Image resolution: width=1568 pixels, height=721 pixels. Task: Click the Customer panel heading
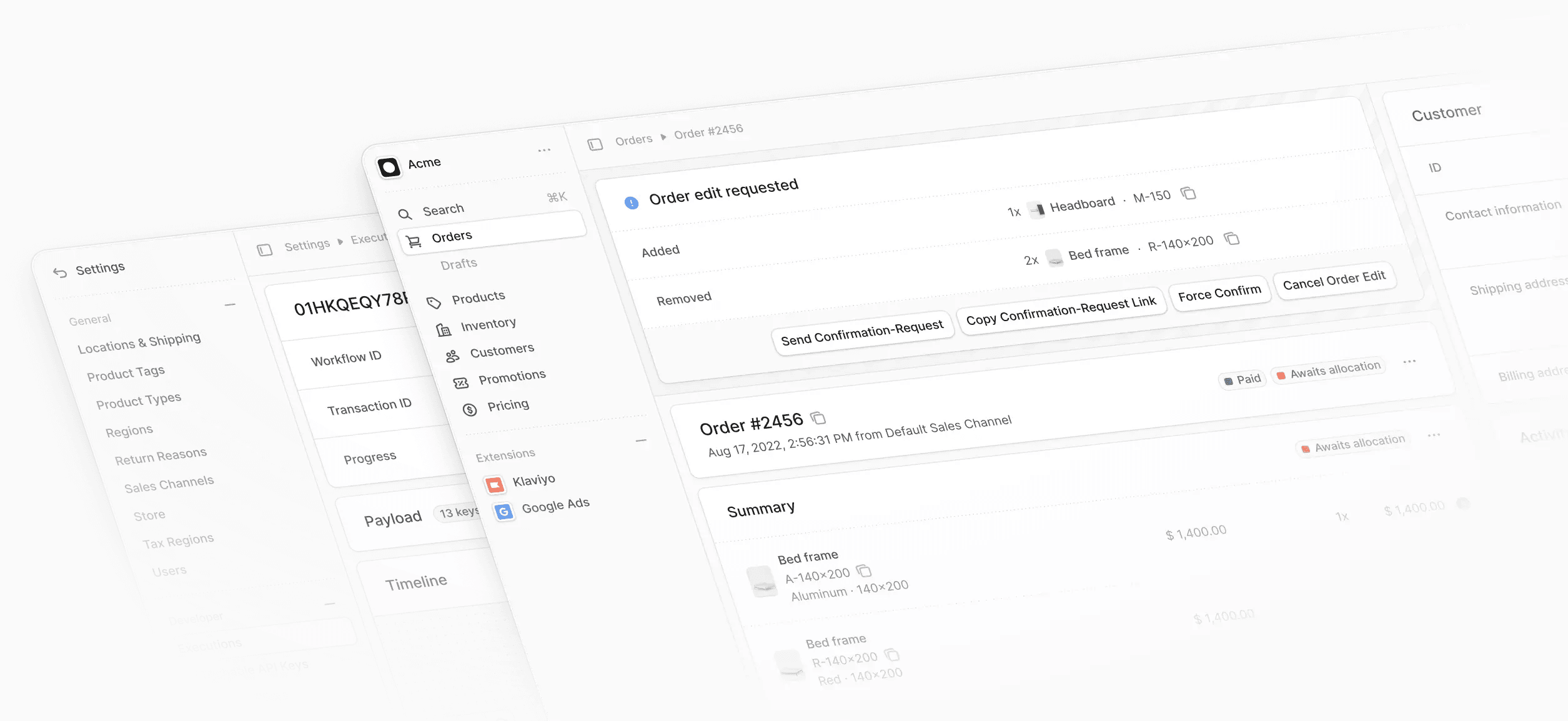point(1446,114)
